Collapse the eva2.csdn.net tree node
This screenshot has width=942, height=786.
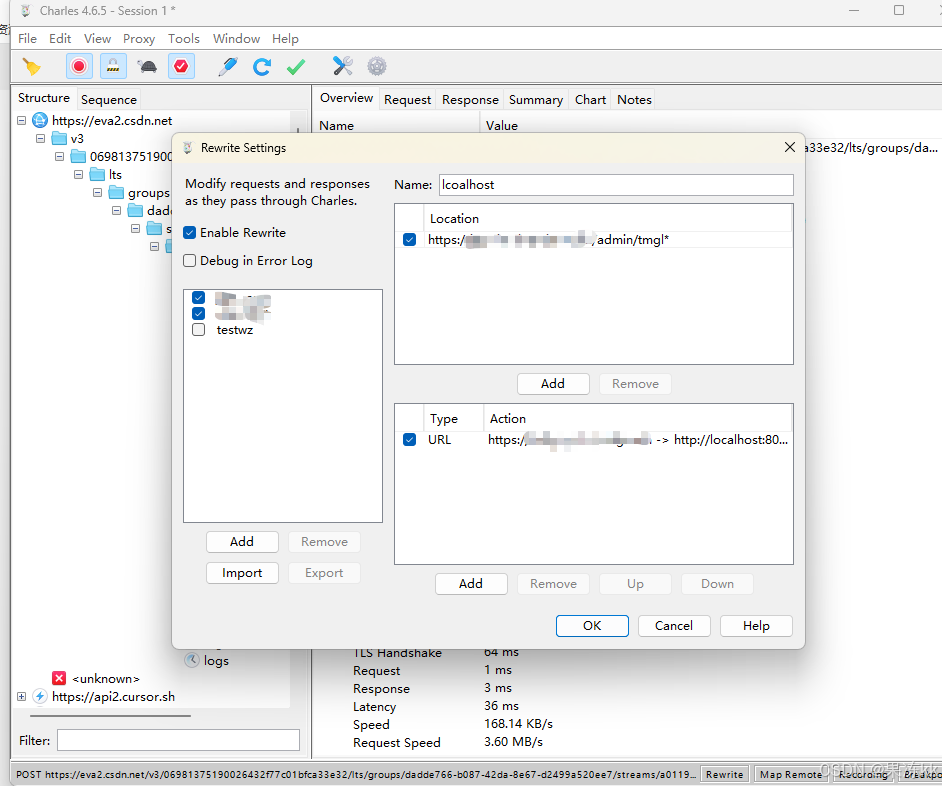22,120
